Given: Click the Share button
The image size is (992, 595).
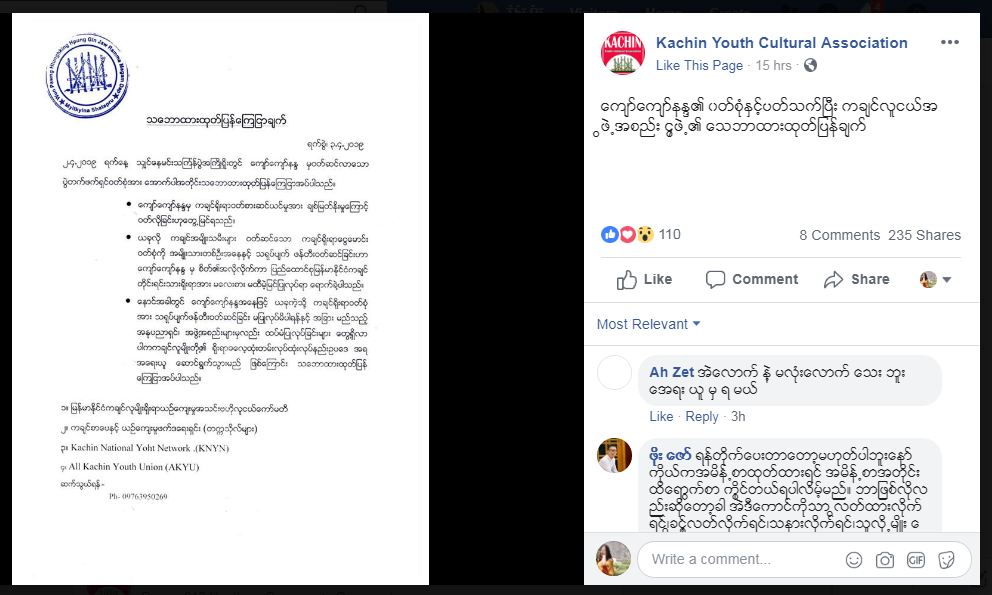Looking at the screenshot, I should coord(856,280).
